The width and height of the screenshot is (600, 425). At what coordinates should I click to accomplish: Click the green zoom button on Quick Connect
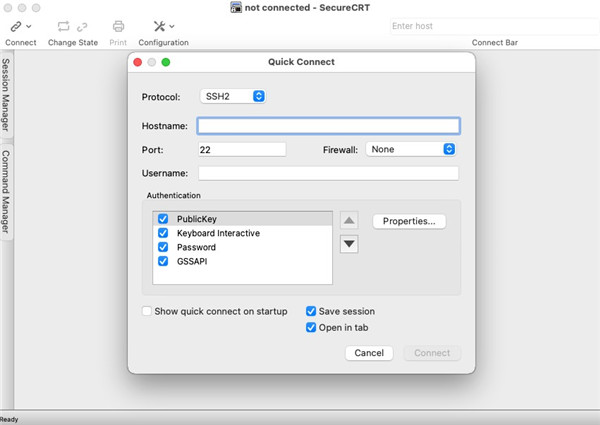pyautogui.click(x=166, y=62)
